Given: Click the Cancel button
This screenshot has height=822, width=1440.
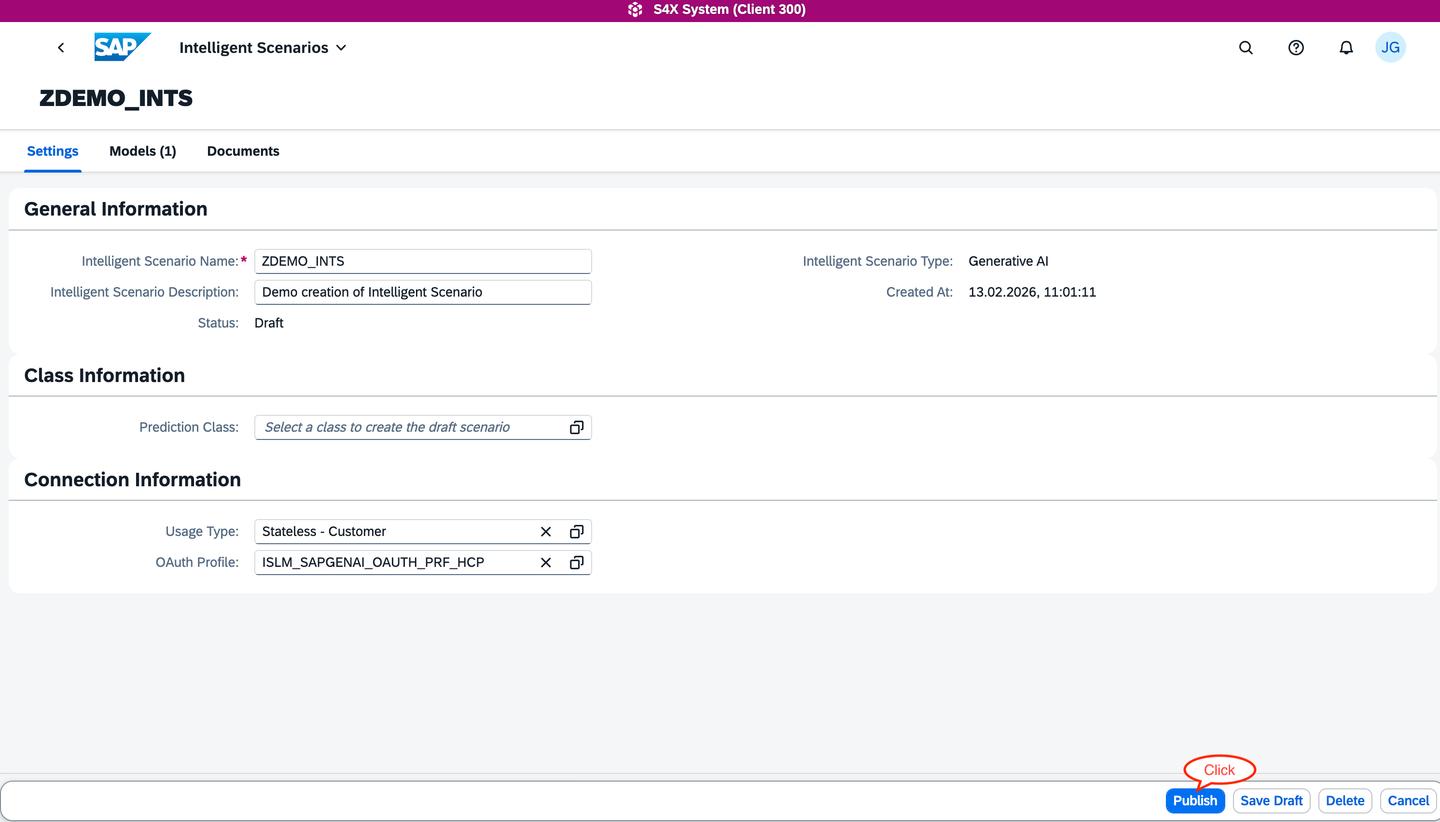Looking at the screenshot, I should click(x=1408, y=801).
